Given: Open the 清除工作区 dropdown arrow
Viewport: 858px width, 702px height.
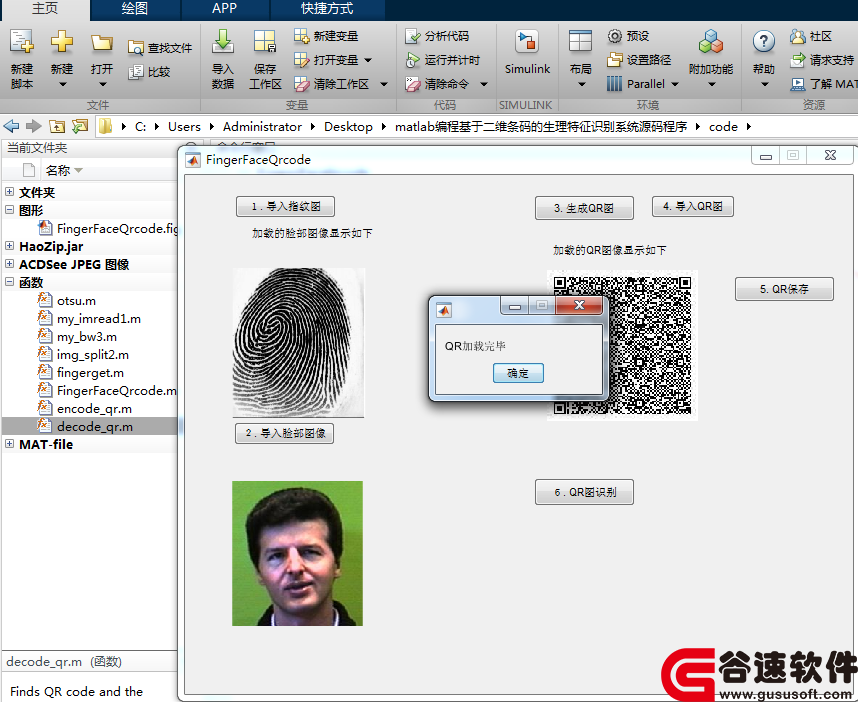Looking at the screenshot, I should [x=384, y=84].
